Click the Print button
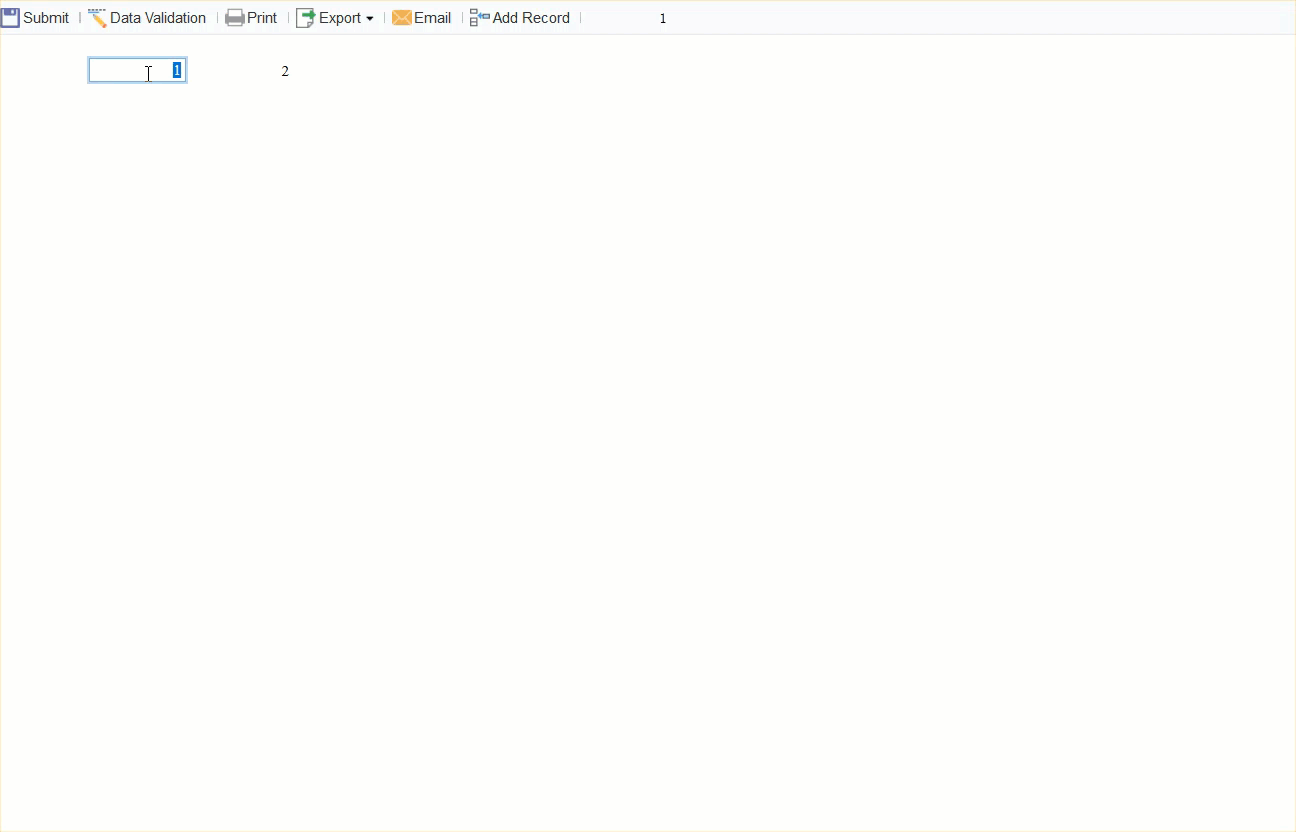The width and height of the screenshot is (1296, 832). pyautogui.click(x=260, y=17)
